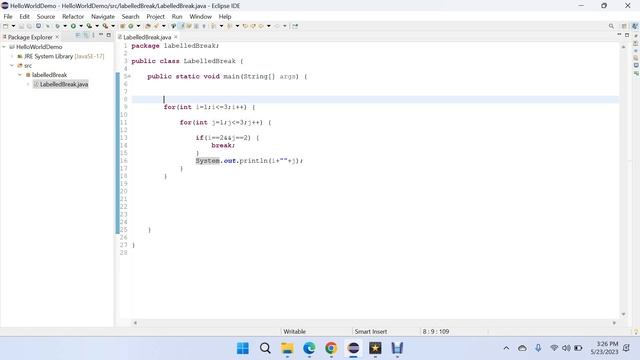Open the Package Explorer View Menu
Viewport: 640px width, 360px height.
[x=93, y=36]
